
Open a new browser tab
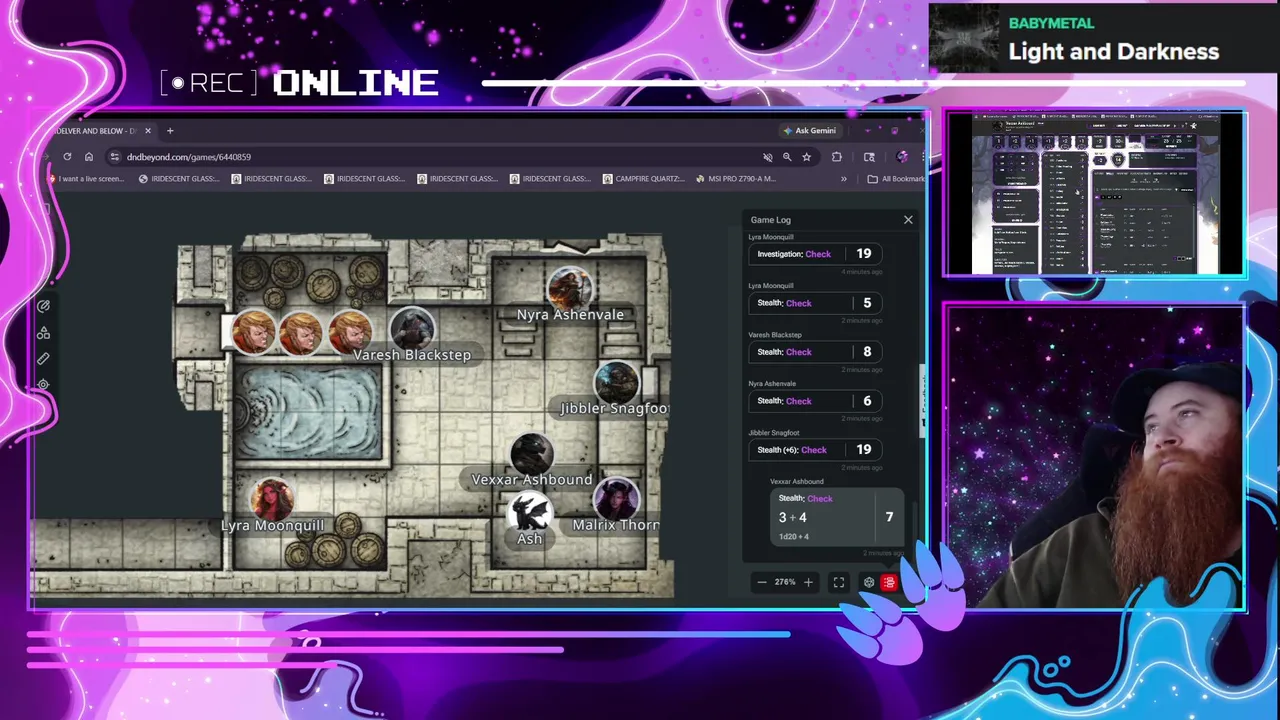click(x=170, y=131)
